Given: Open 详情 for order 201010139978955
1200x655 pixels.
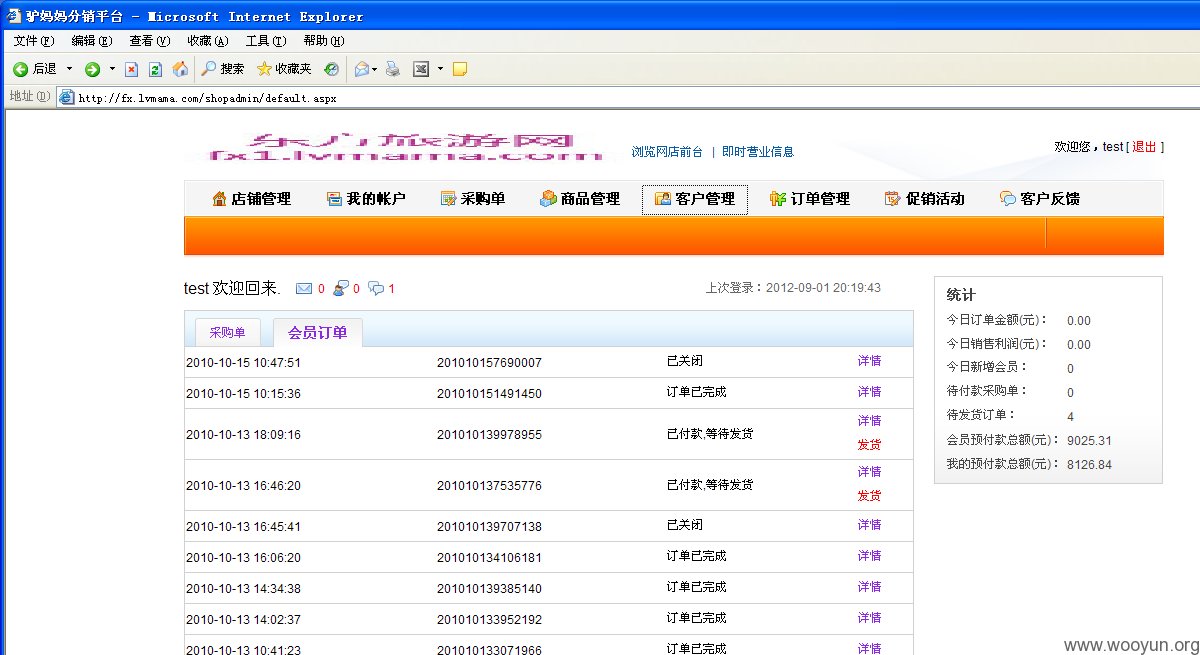Looking at the screenshot, I should (x=869, y=421).
